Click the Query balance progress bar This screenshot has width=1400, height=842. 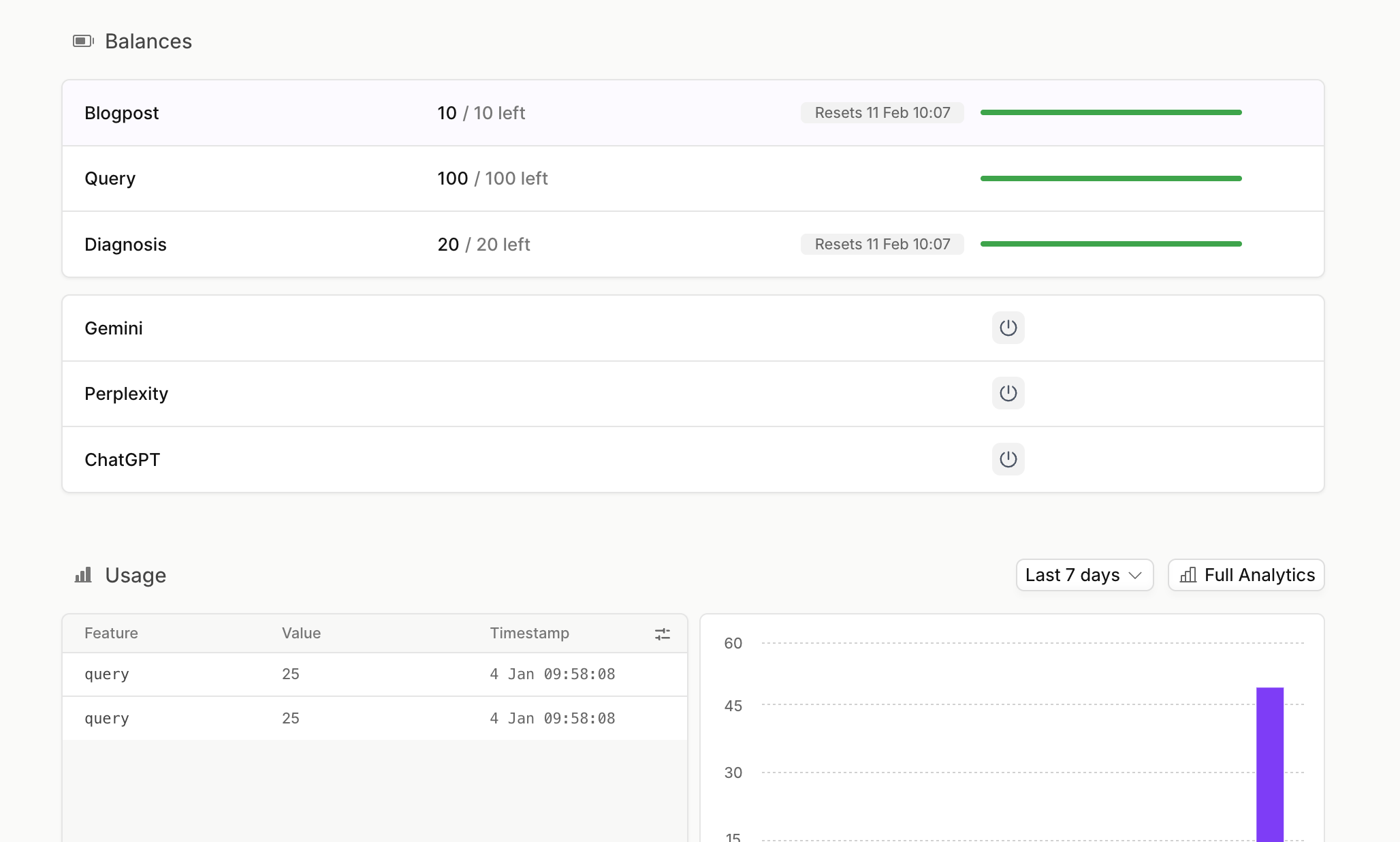[x=1111, y=178]
